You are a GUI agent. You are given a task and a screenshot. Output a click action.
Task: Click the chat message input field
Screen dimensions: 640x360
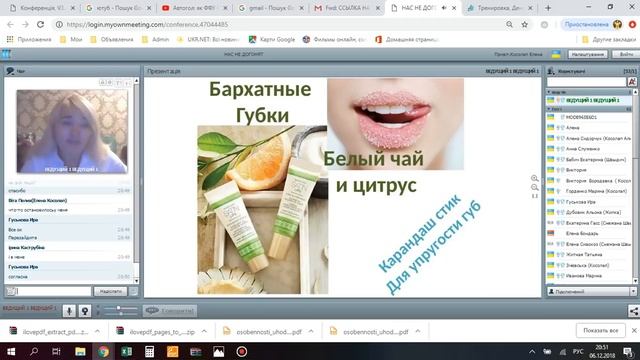[54, 291]
